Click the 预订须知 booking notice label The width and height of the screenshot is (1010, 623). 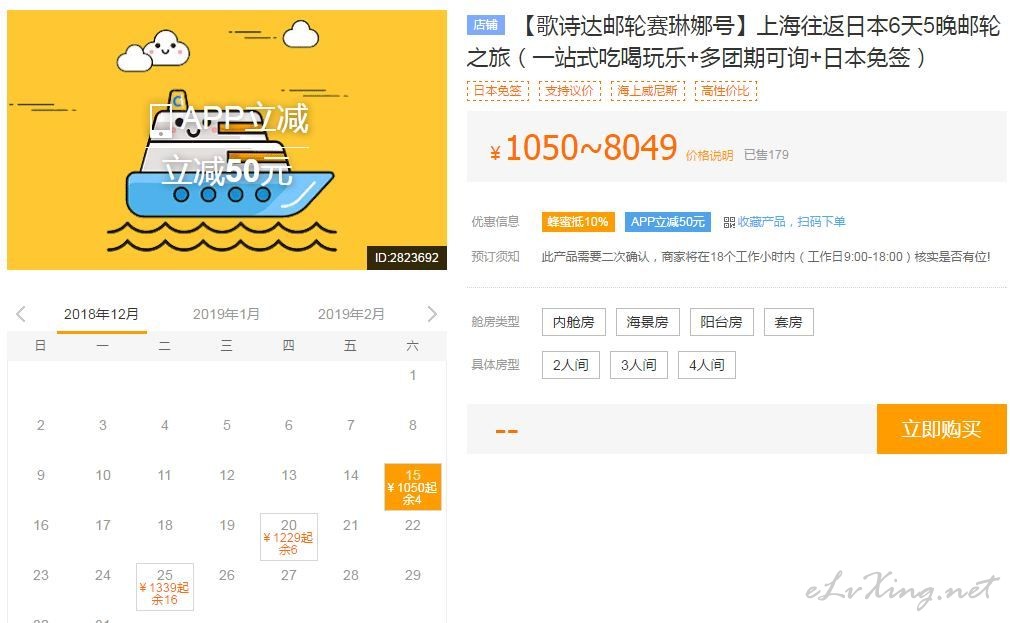click(495, 256)
